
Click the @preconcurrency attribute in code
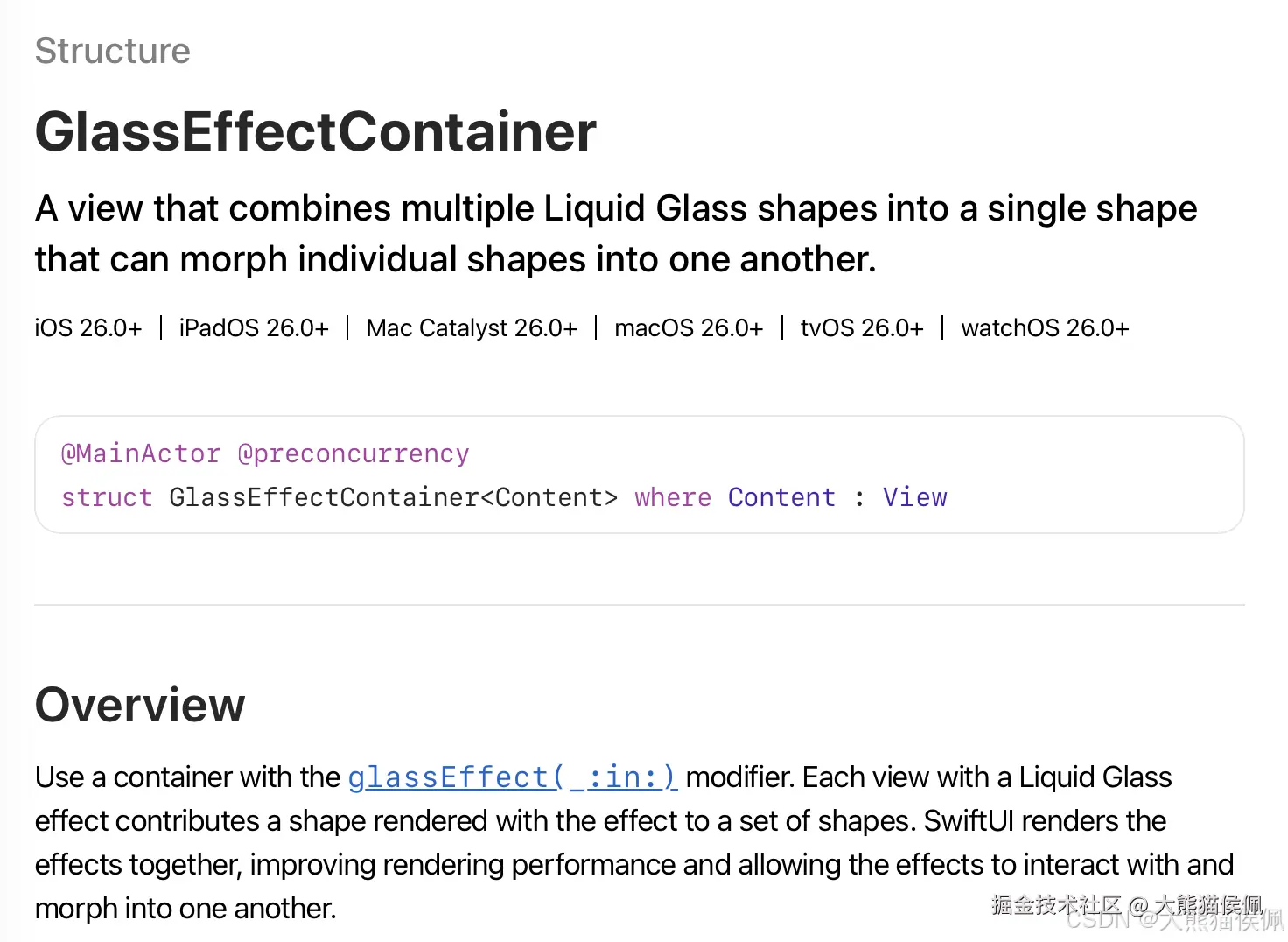353,453
